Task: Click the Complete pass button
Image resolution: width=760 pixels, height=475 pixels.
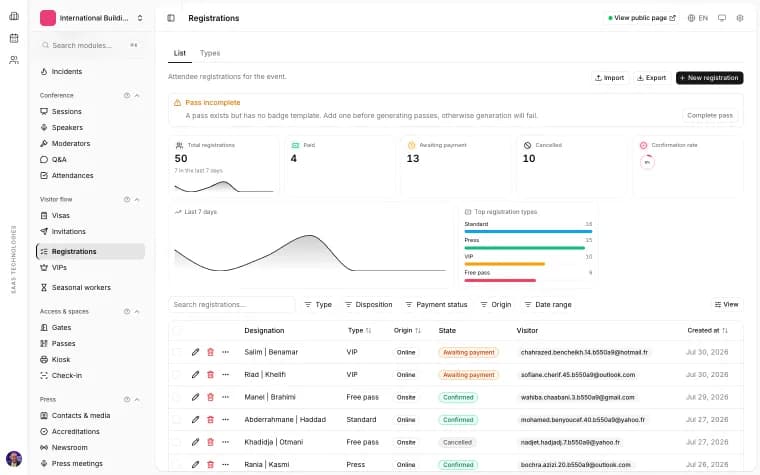Action: (710, 115)
